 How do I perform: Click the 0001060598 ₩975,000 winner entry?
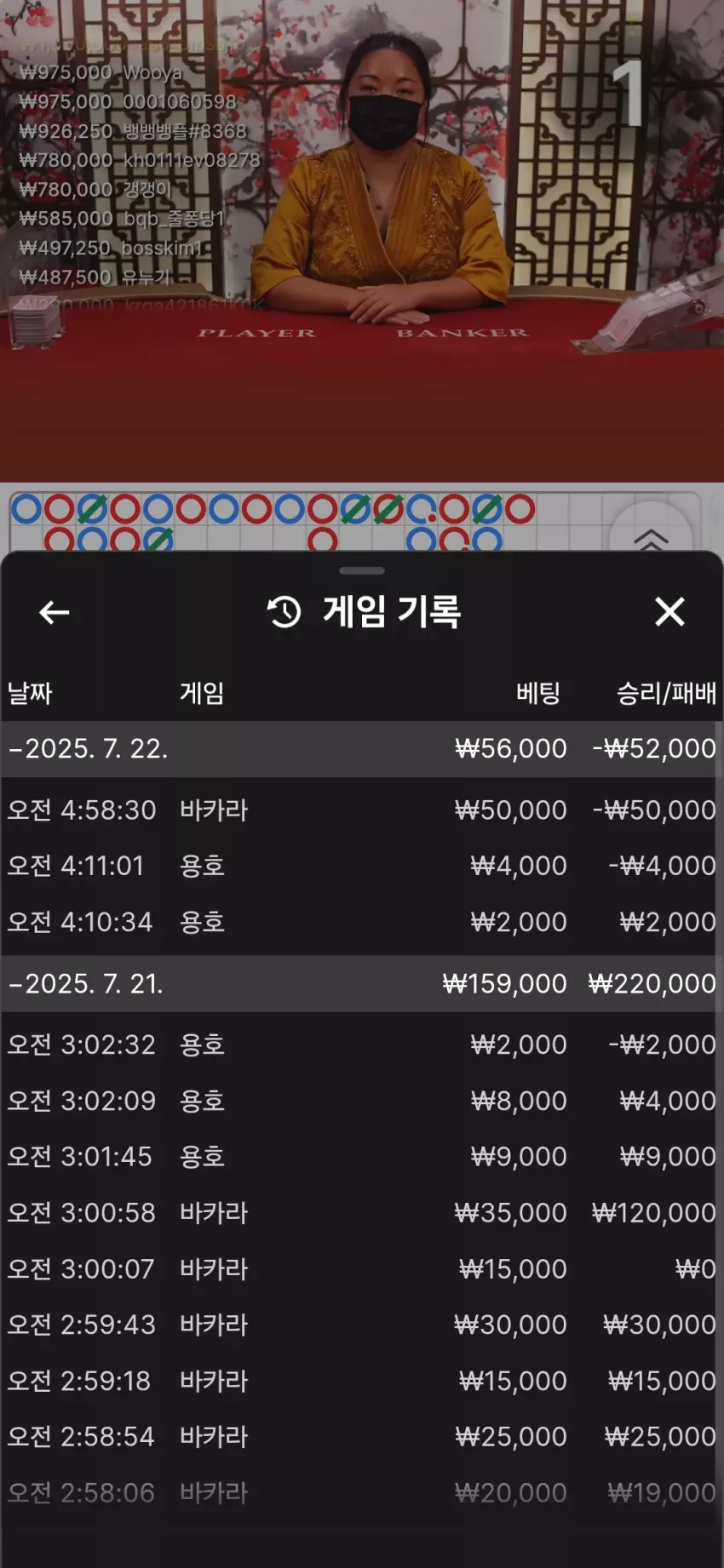[x=128, y=101]
